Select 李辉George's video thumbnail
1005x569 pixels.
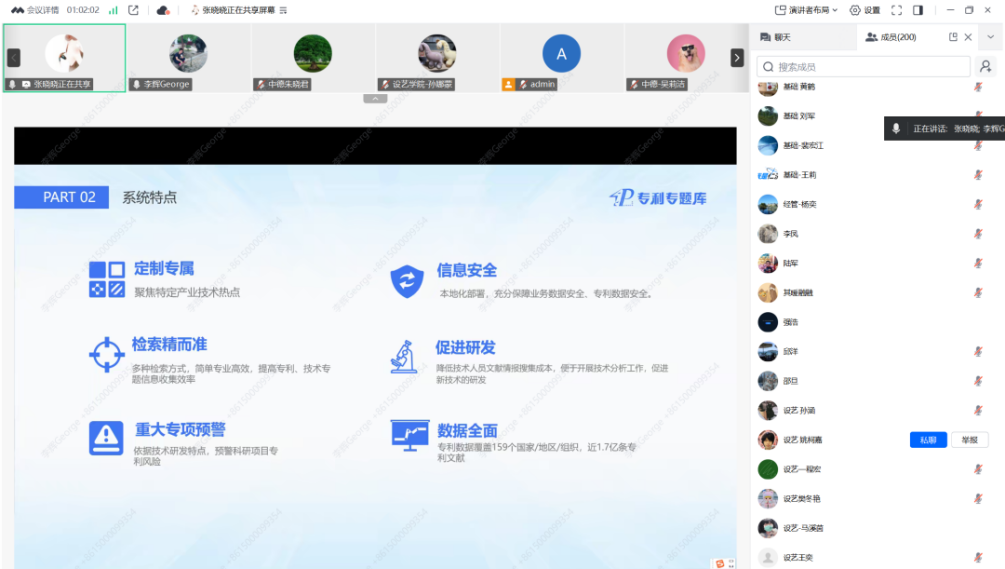(188, 57)
